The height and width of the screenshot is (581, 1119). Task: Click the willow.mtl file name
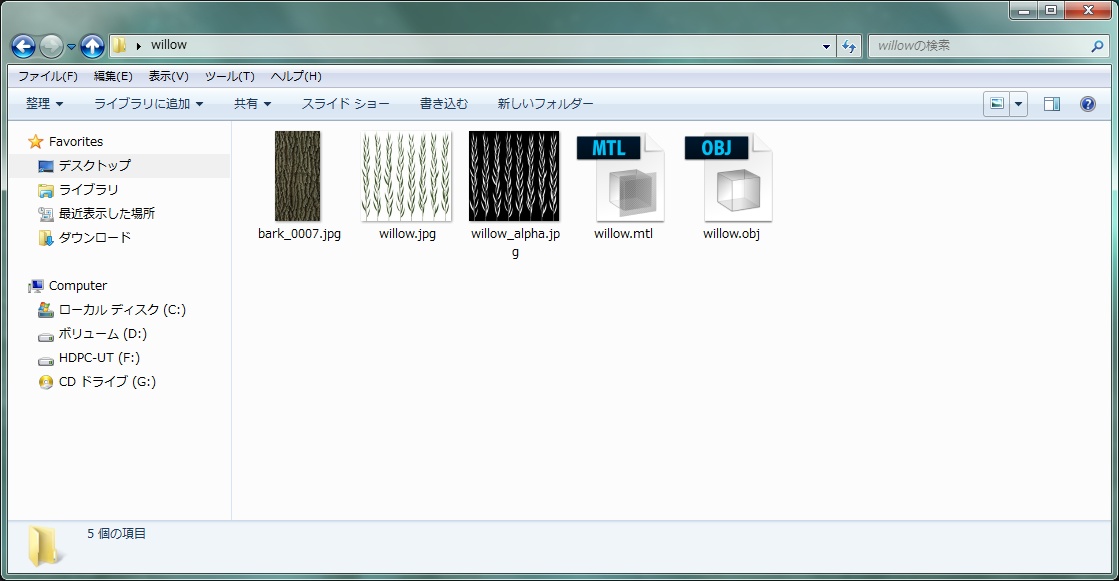pyautogui.click(x=623, y=233)
